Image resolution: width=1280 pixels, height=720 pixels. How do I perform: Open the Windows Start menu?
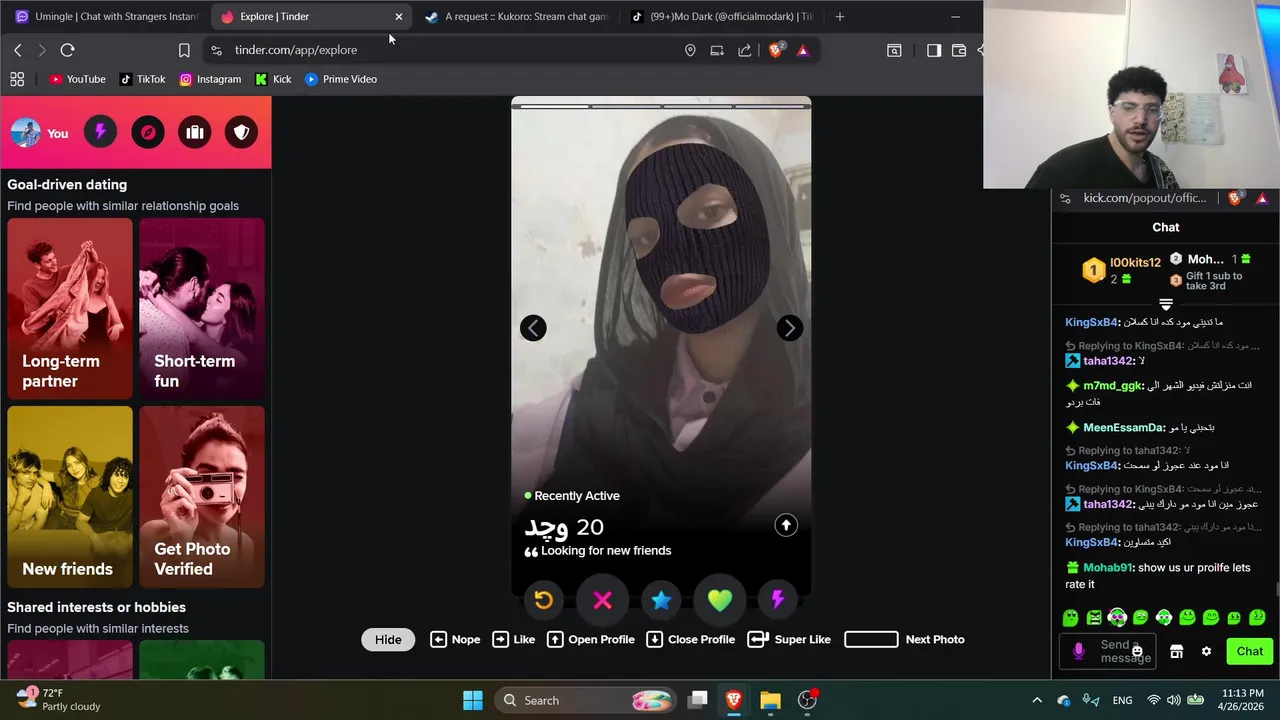[x=473, y=700]
